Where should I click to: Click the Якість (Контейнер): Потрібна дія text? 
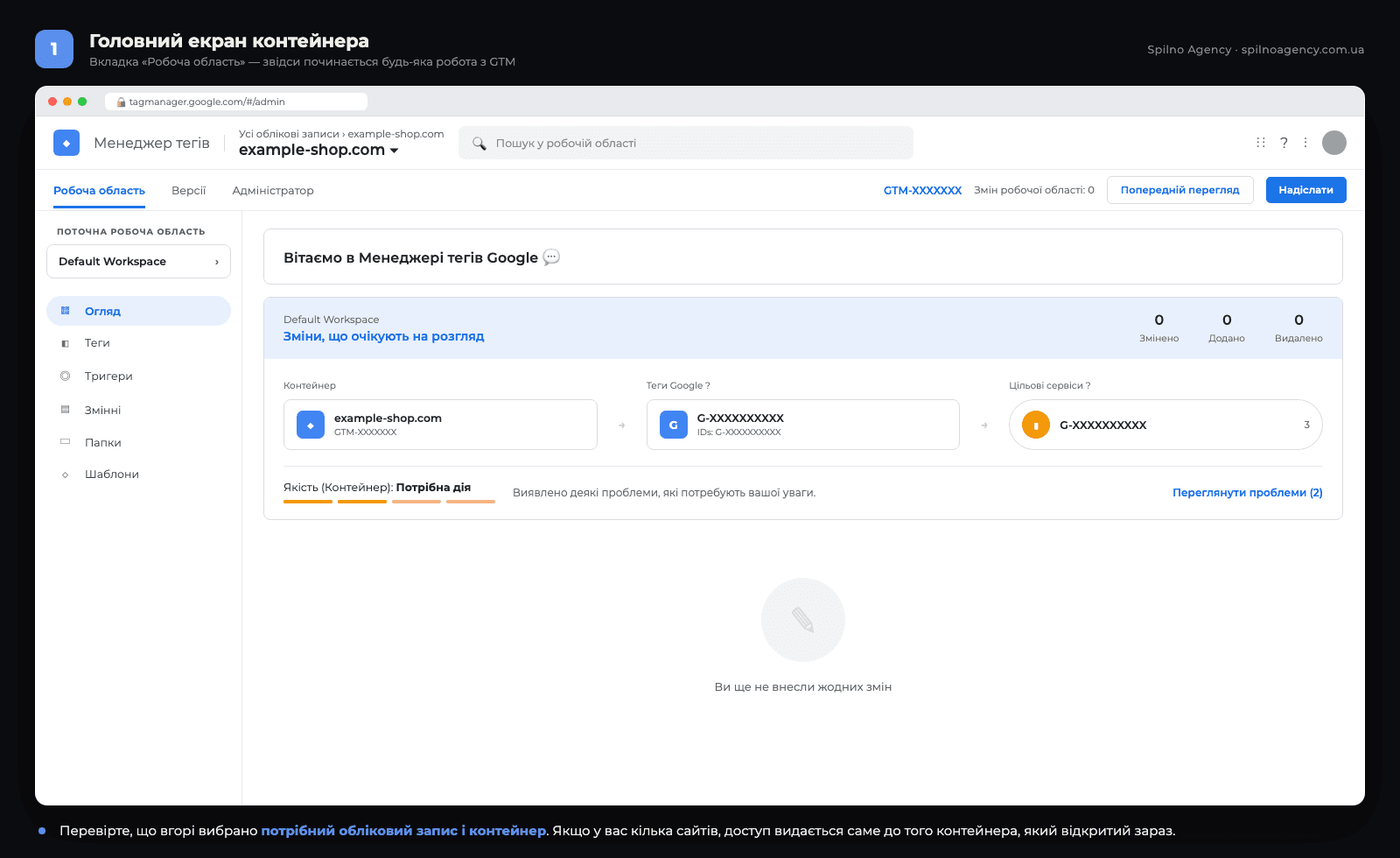point(377,487)
